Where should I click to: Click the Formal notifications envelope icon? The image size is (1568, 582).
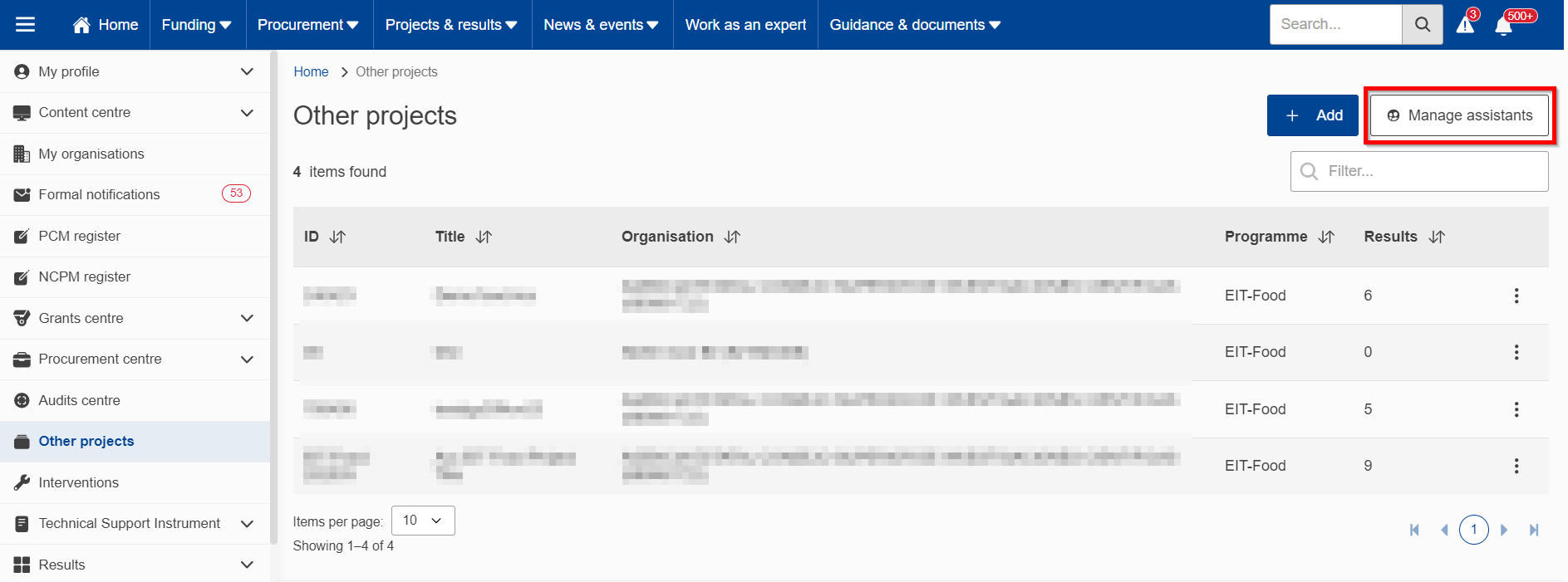coord(22,195)
